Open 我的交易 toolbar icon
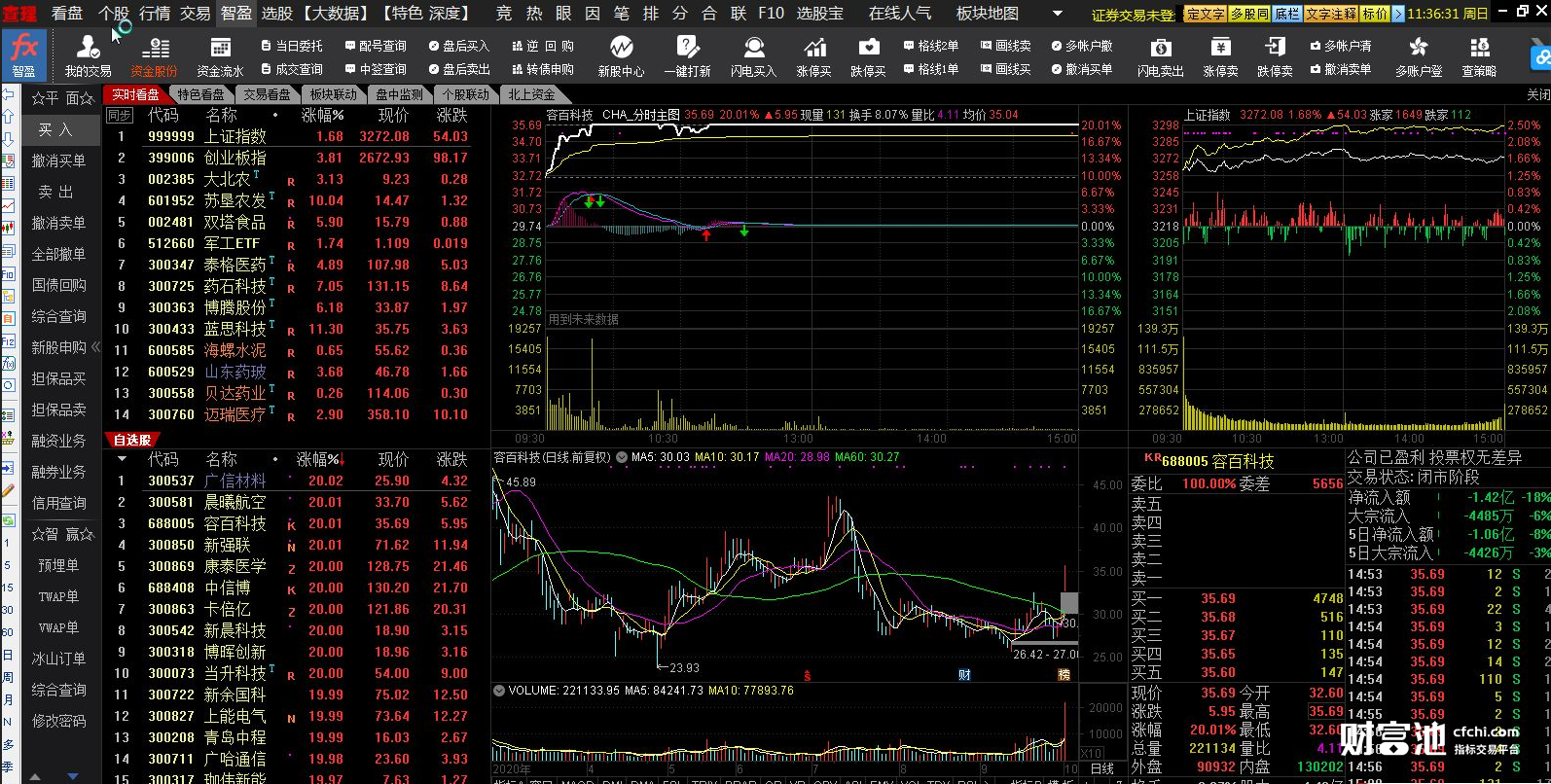Image resolution: width=1551 pixels, height=784 pixels. (x=88, y=56)
